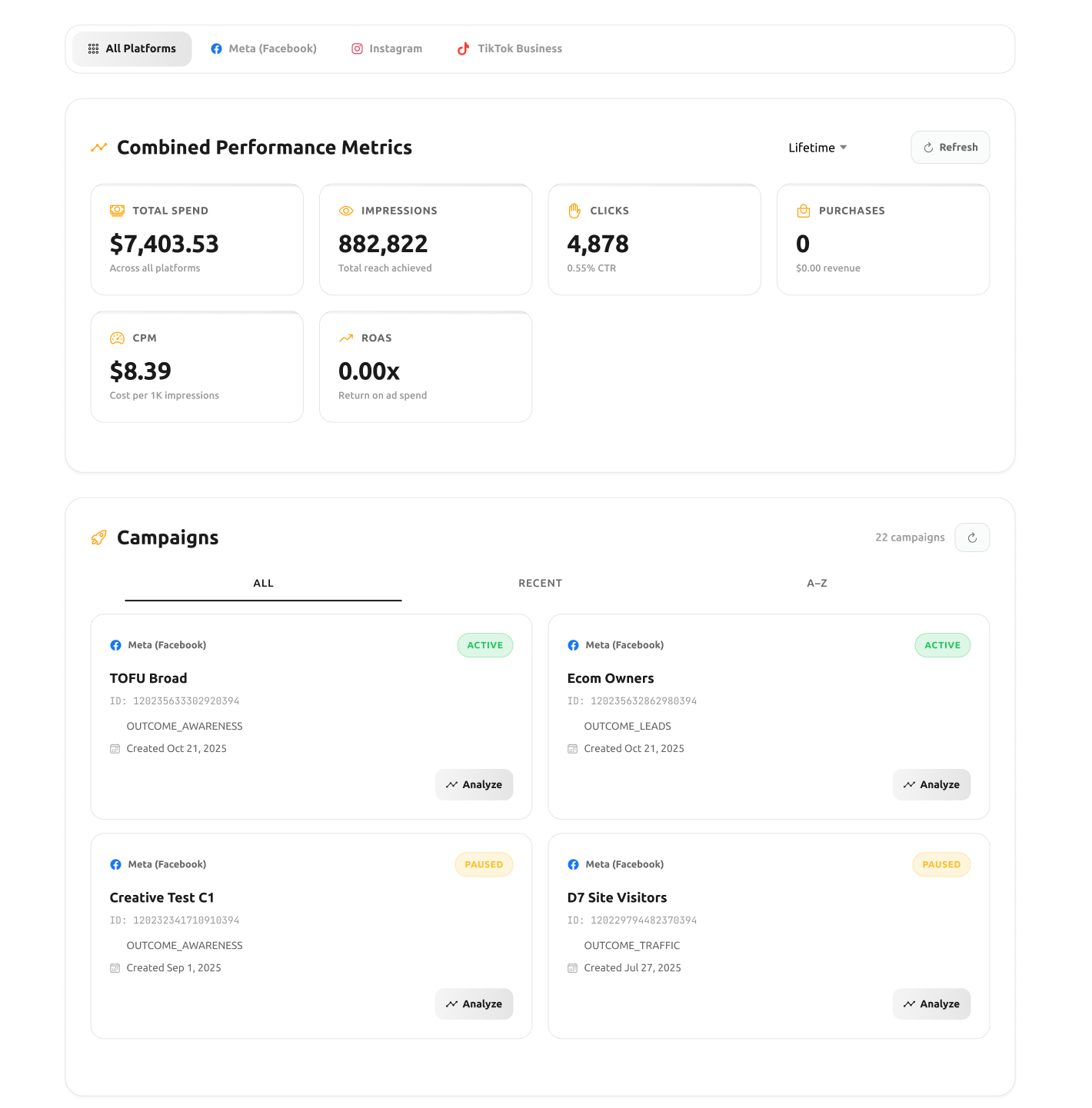
Task: Switch to the RECENT campaigns tab
Action: point(540,583)
